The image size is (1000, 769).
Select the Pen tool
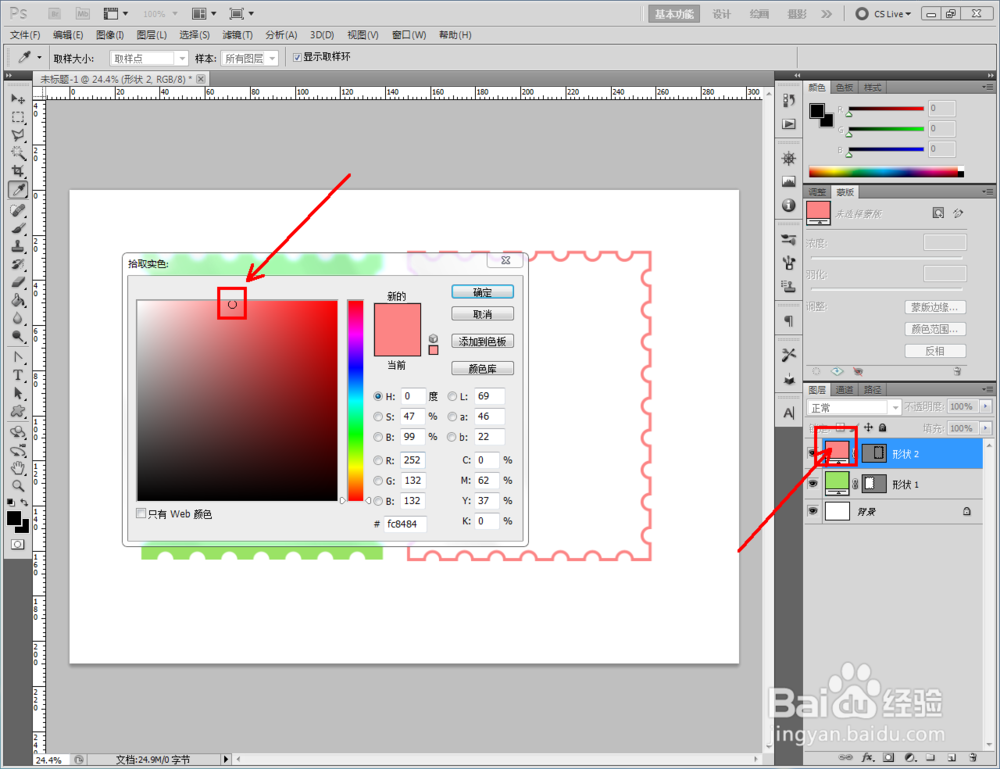pos(18,357)
